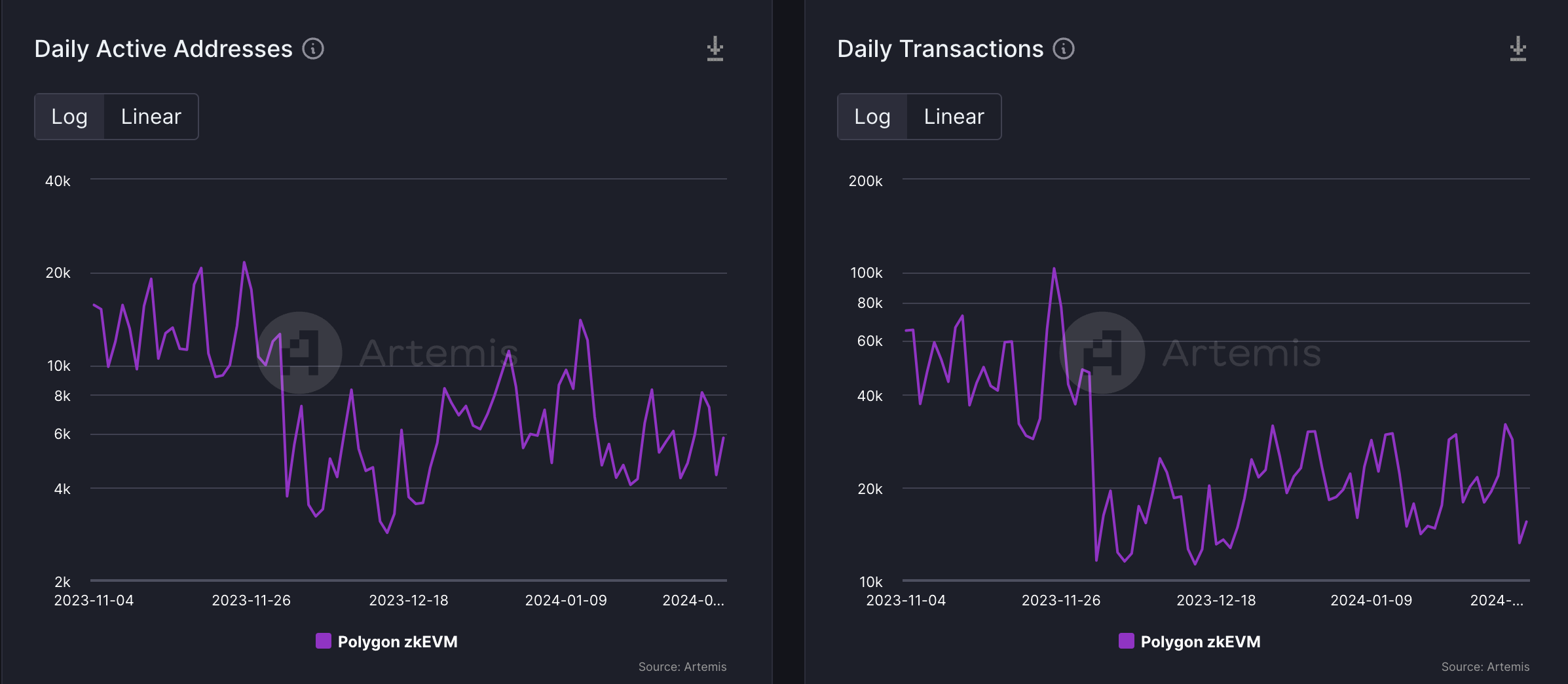
Task: Click the Daily Transactions heading
Action: (x=940, y=49)
